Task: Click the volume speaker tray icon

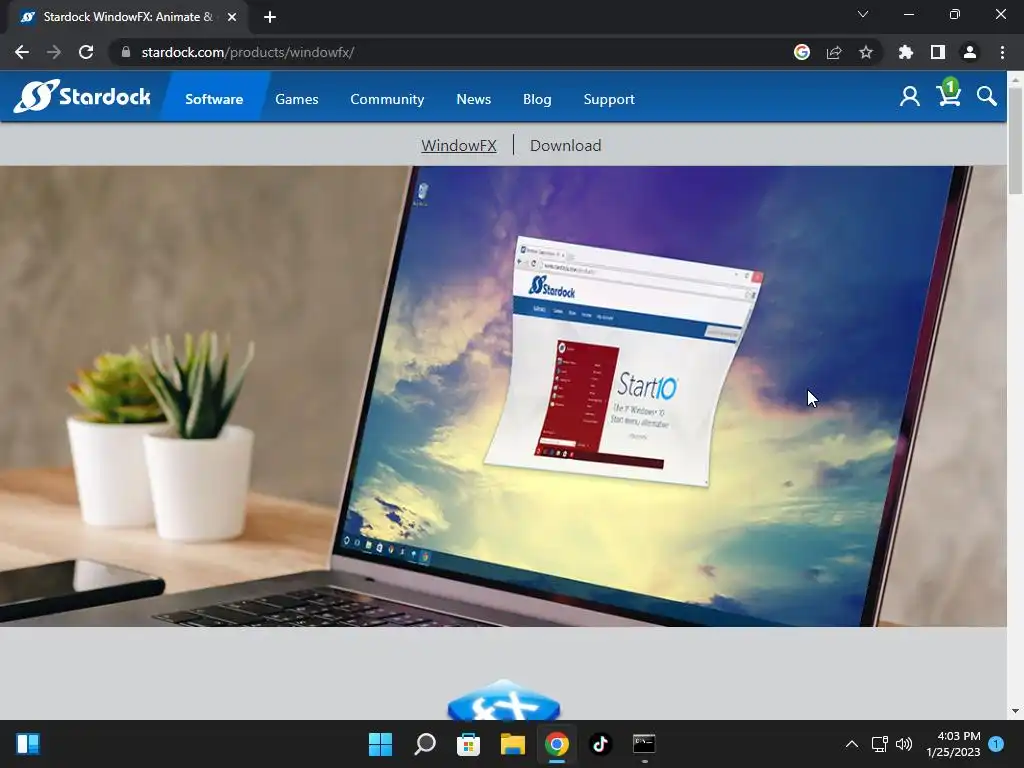Action: pyautogui.click(x=904, y=744)
